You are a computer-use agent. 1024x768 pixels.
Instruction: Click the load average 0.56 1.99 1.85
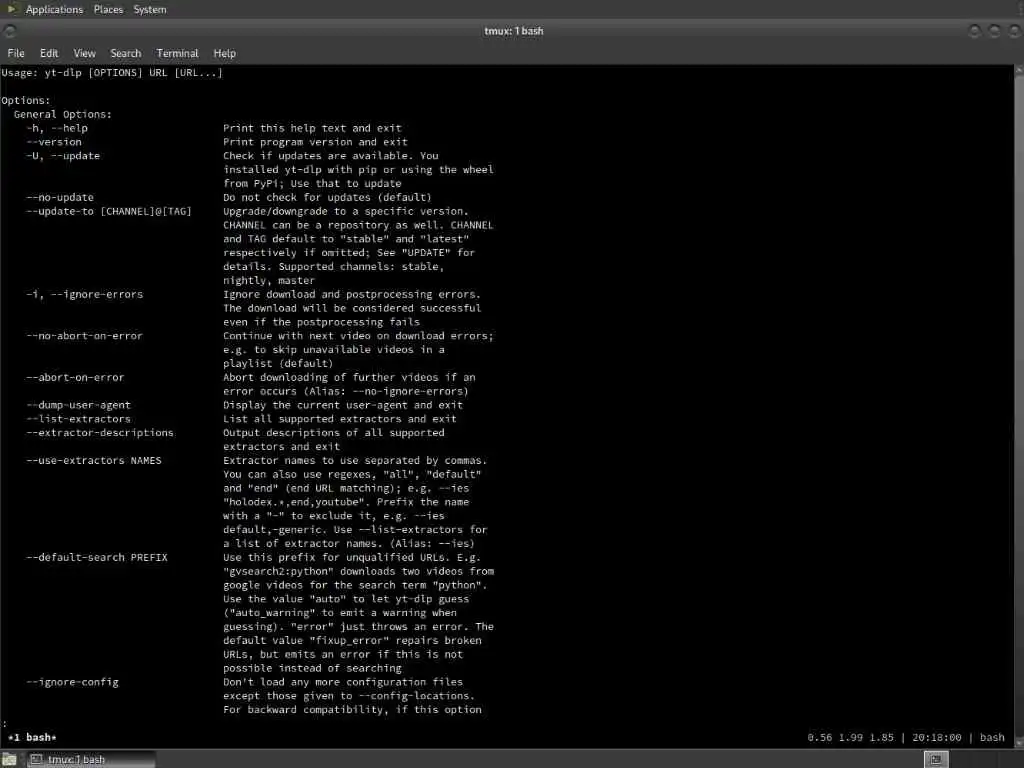tap(850, 737)
